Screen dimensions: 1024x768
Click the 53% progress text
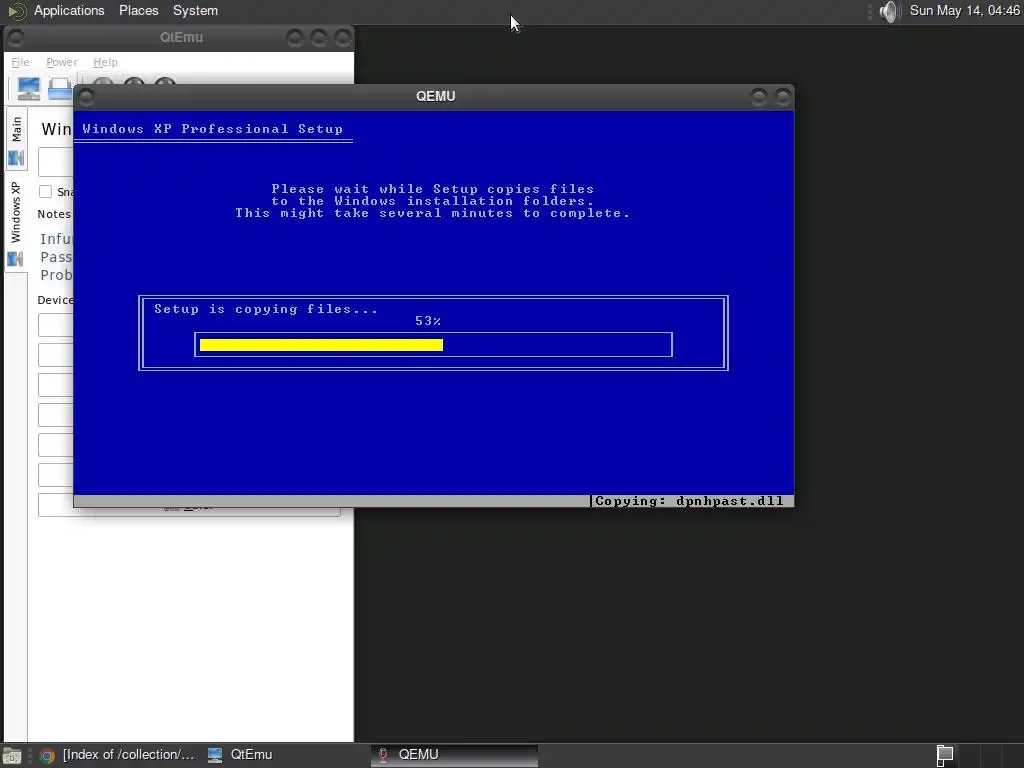(x=428, y=321)
